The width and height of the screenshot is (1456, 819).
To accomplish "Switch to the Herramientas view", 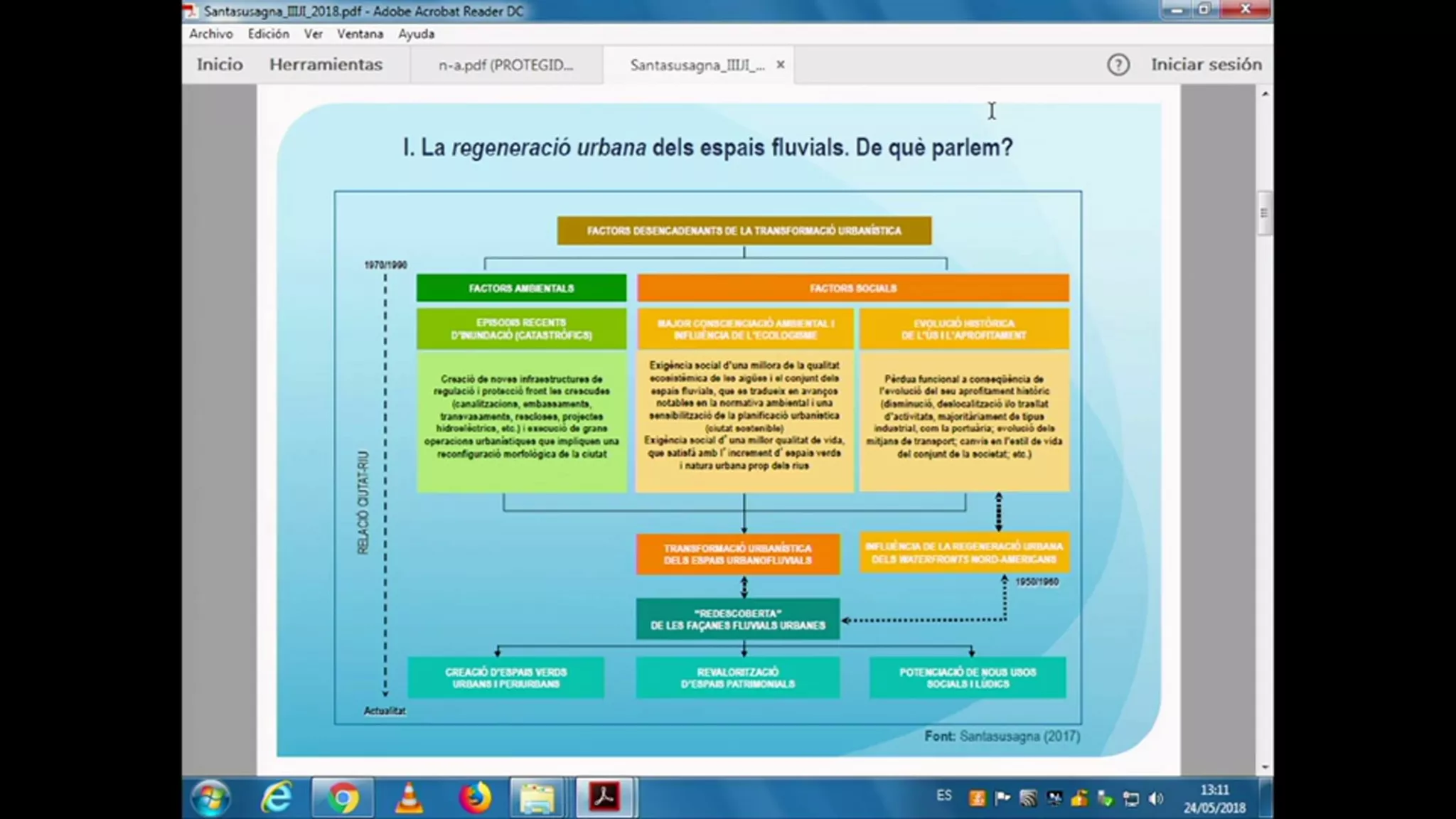I will (x=326, y=64).
